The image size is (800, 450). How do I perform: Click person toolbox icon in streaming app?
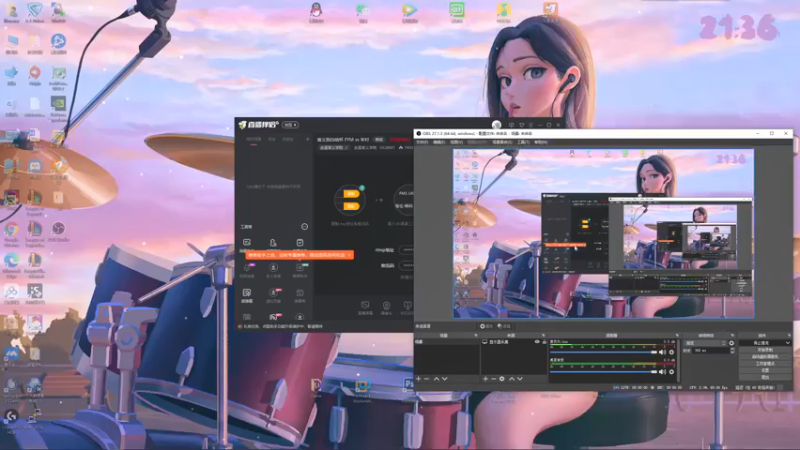pyautogui.click(x=273, y=243)
